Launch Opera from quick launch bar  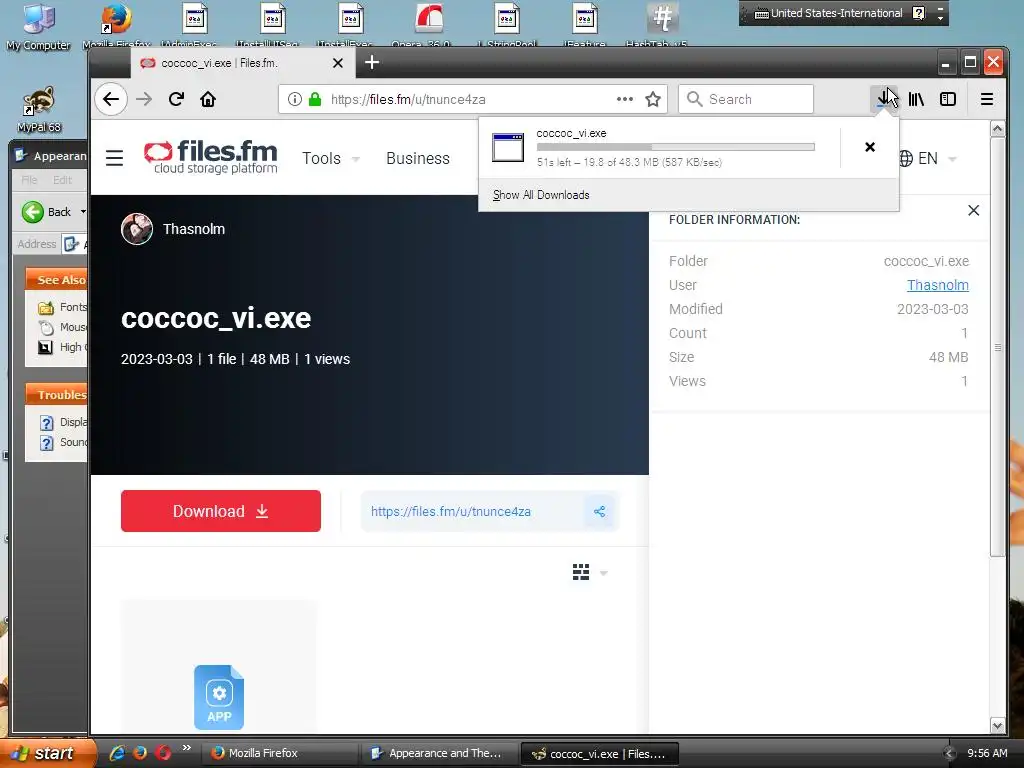163,753
